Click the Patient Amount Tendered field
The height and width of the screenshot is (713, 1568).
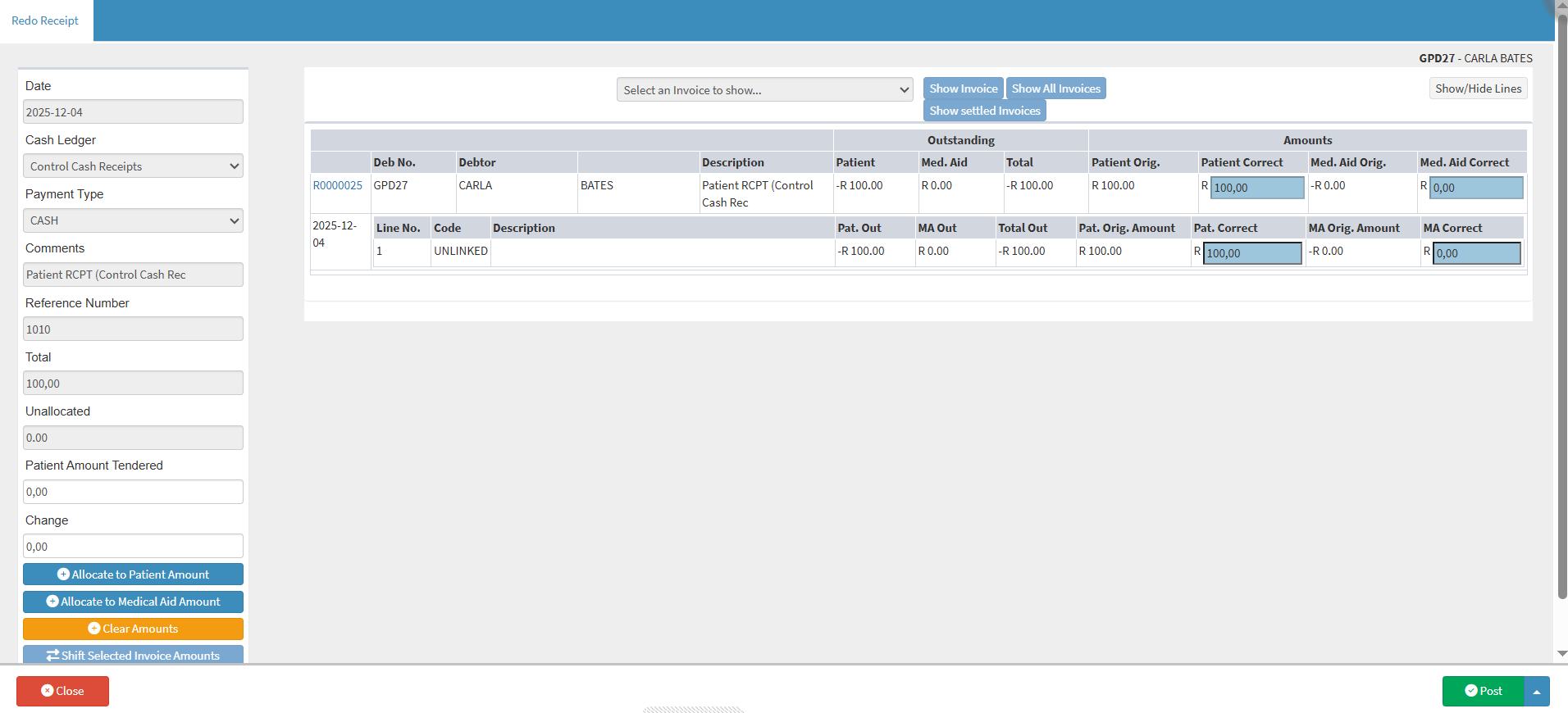[133, 492]
